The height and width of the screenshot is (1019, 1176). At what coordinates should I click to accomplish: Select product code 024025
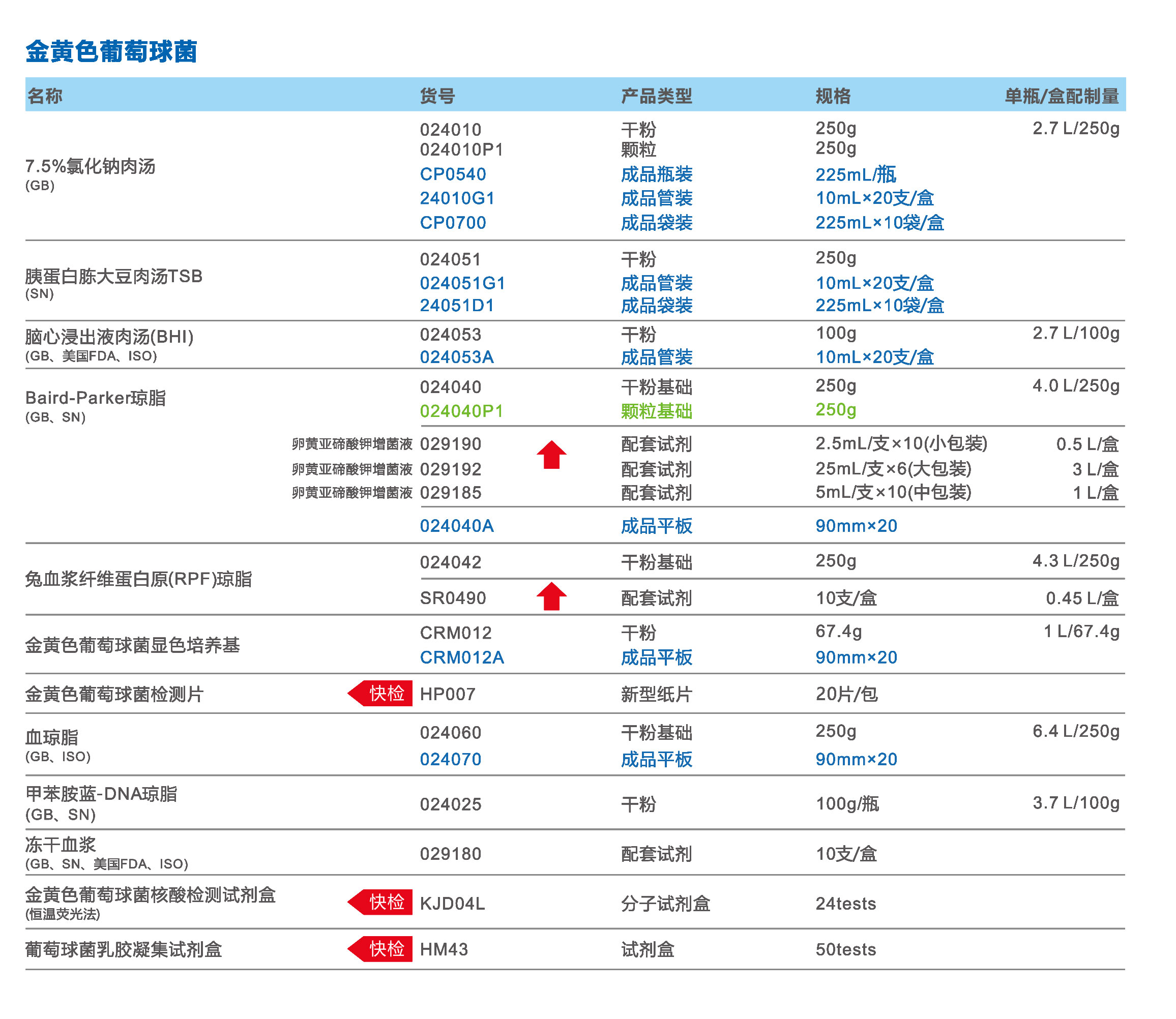tap(451, 804)
